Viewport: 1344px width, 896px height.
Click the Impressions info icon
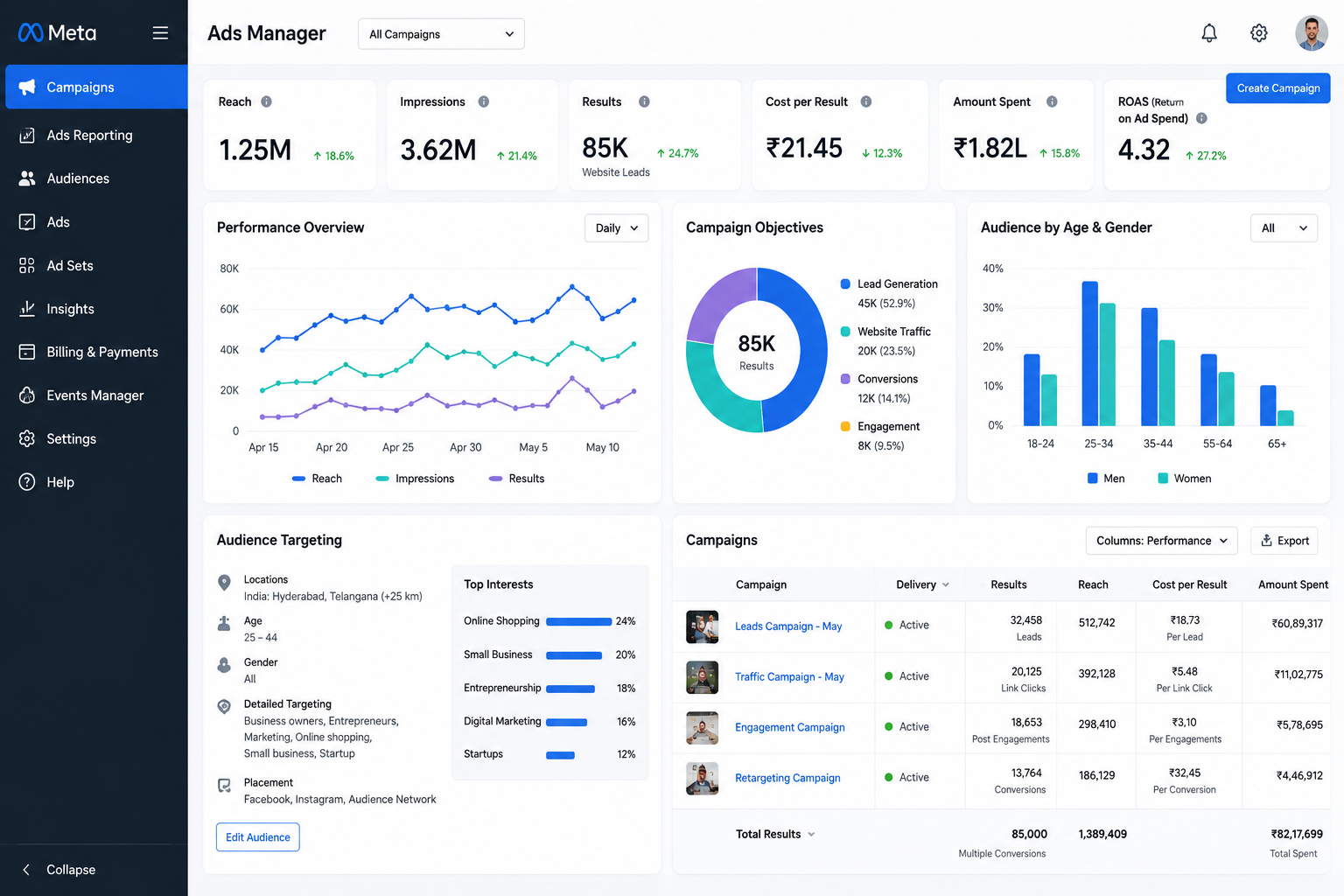(484, 101)
